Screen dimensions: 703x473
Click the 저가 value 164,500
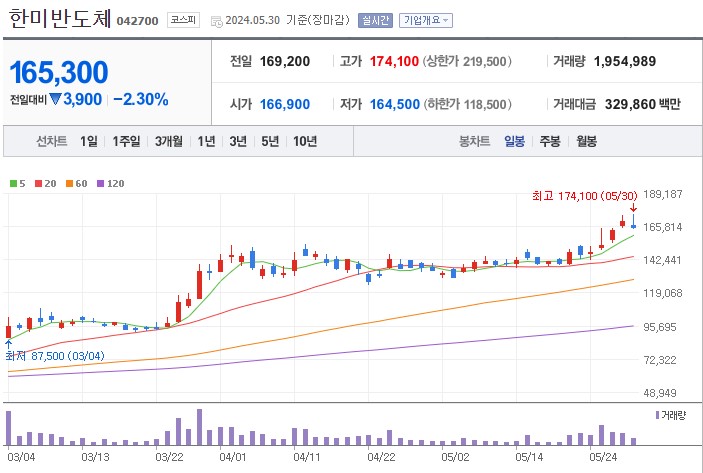[x=395, y=104]
